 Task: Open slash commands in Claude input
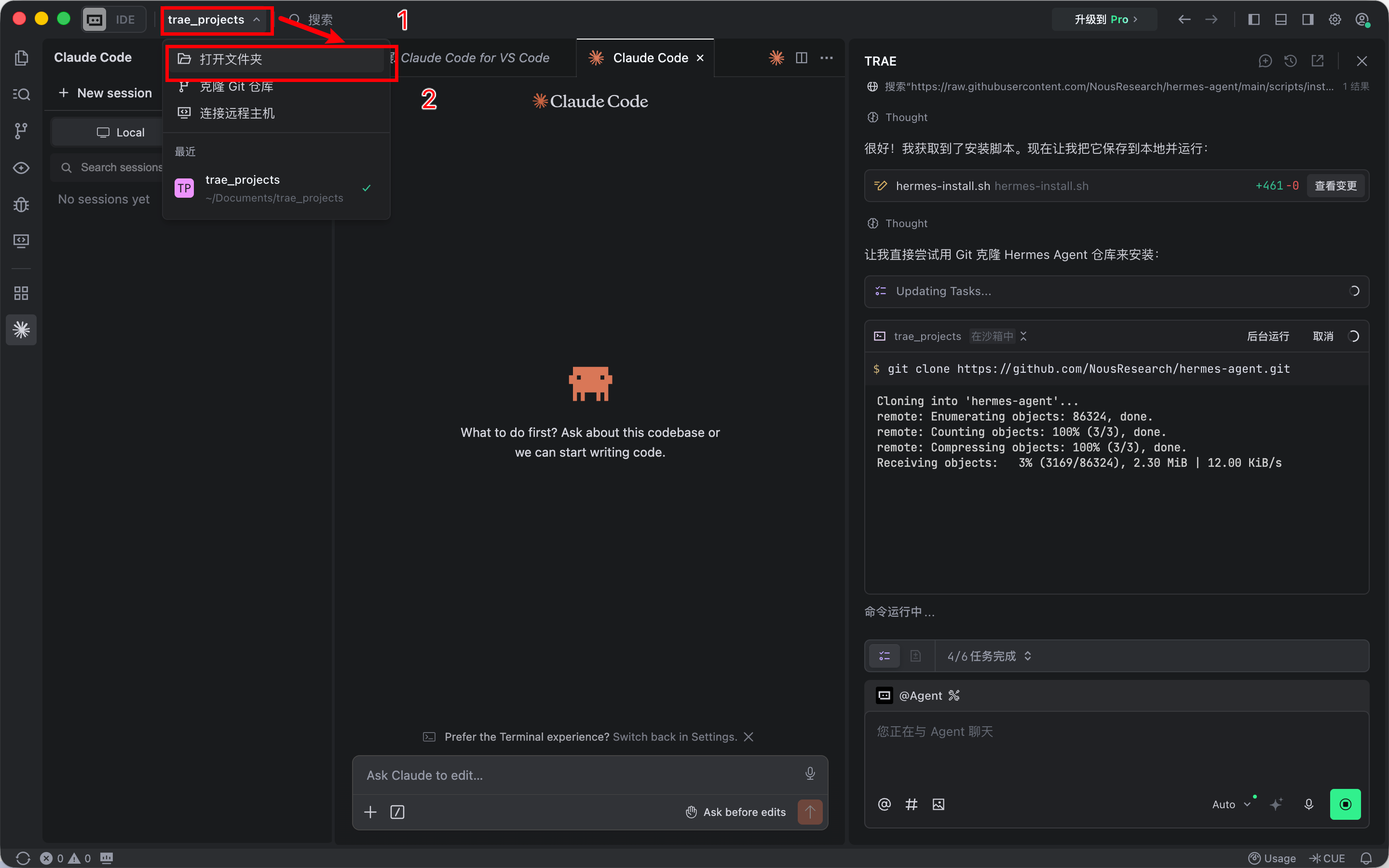point(397,812)
